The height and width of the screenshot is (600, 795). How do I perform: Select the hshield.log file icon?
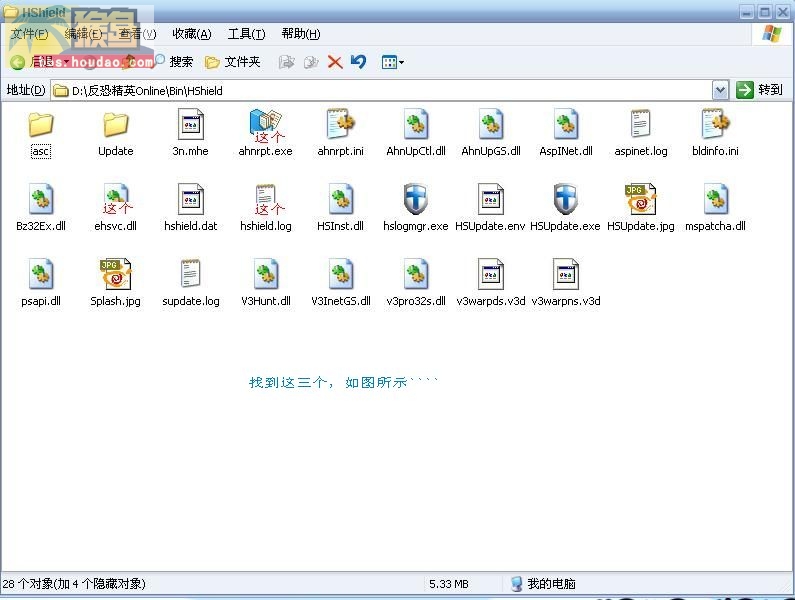[x=266, y=199]
